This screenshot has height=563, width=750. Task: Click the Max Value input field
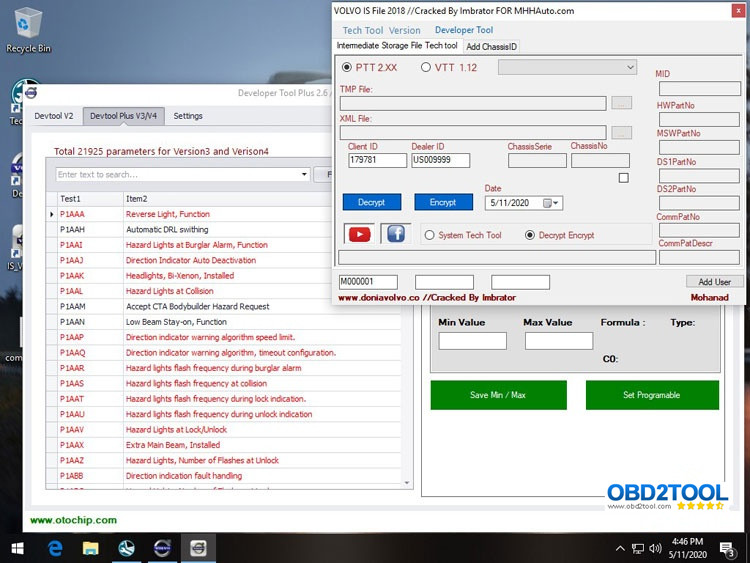[559, 341]
